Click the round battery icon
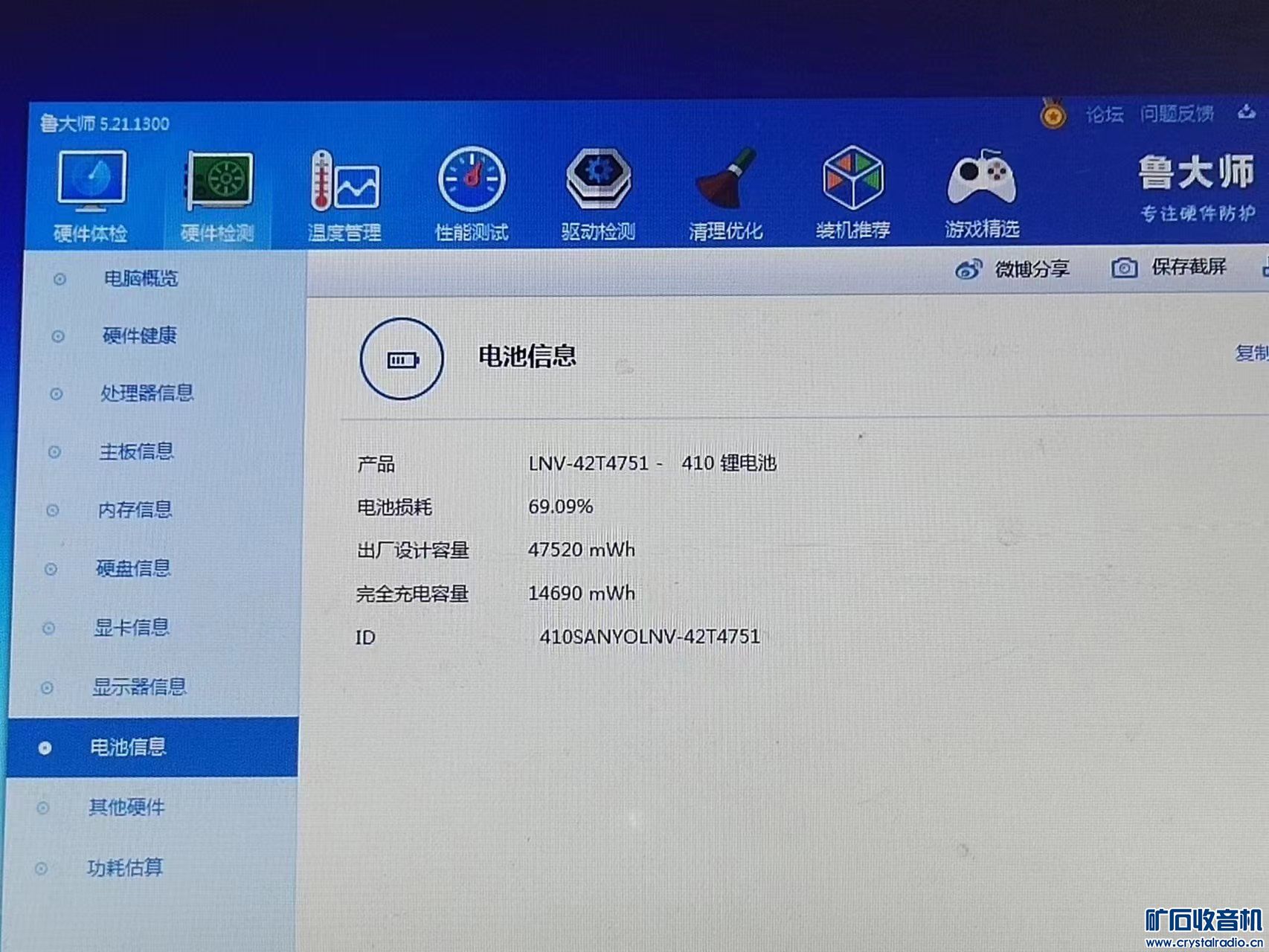1269x952 pixels. [x=402, y=359]
